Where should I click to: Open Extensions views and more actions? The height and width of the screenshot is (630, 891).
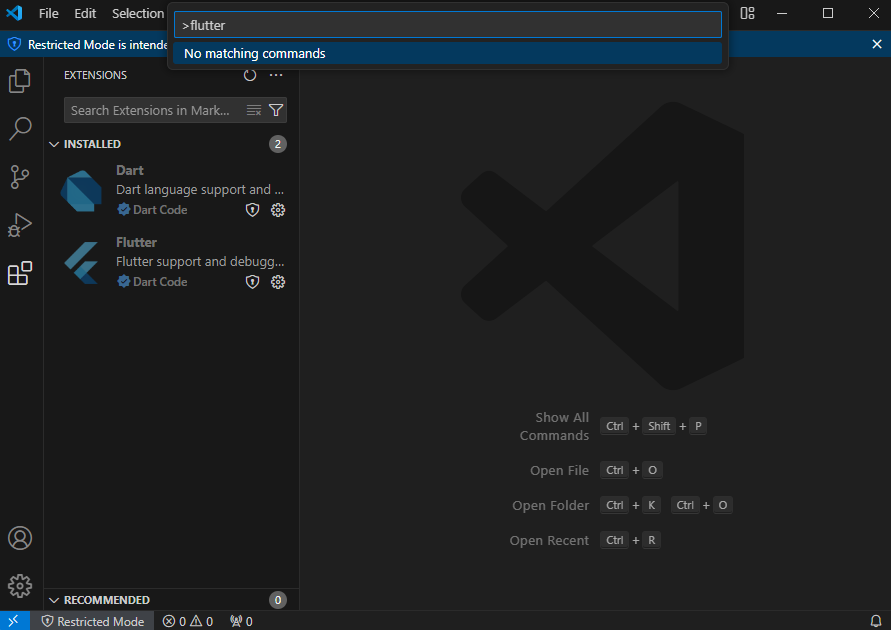point(276,75)
